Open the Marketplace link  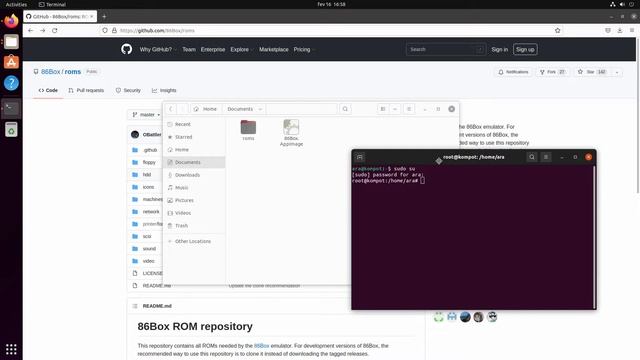pyautogui.click(x=273, y=49)
